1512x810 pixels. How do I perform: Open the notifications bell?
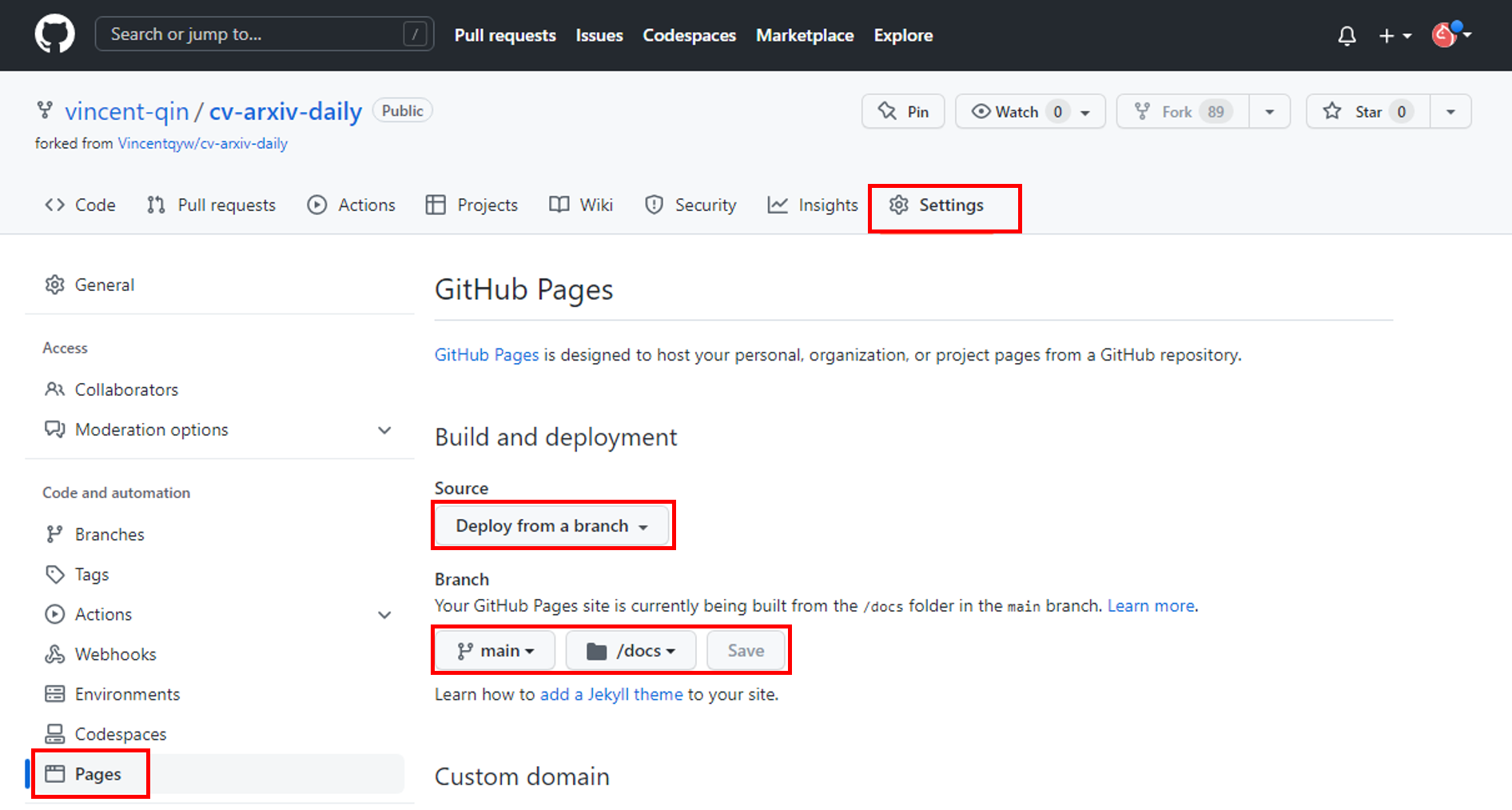tap(1347, 35)
